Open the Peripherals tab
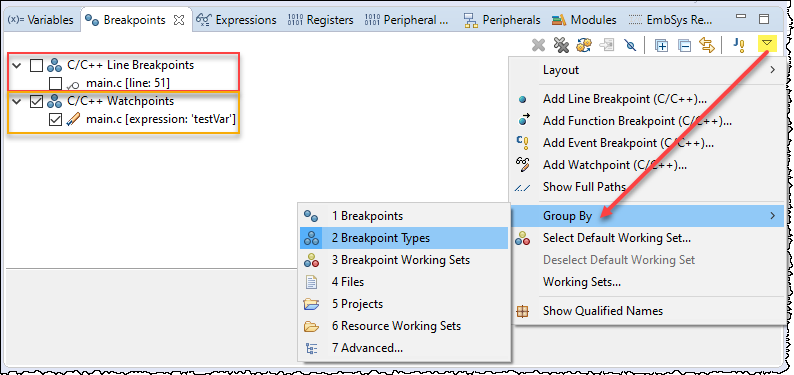This screenshot has height=375, width=794. [502, 20]
